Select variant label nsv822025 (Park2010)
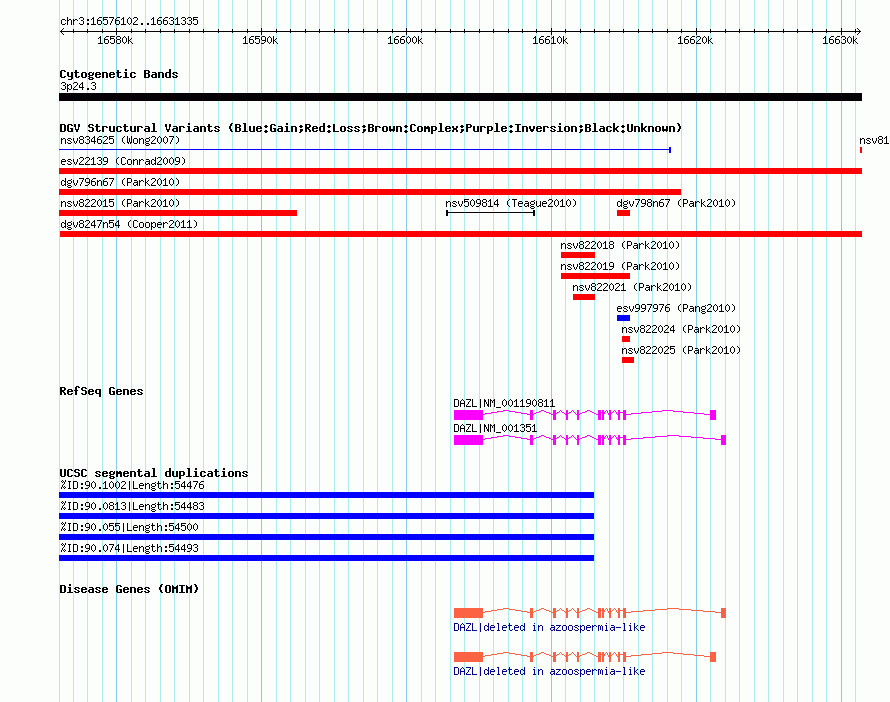Image resolution: width=890 pixels, height=702 pixels. point(681,350)
